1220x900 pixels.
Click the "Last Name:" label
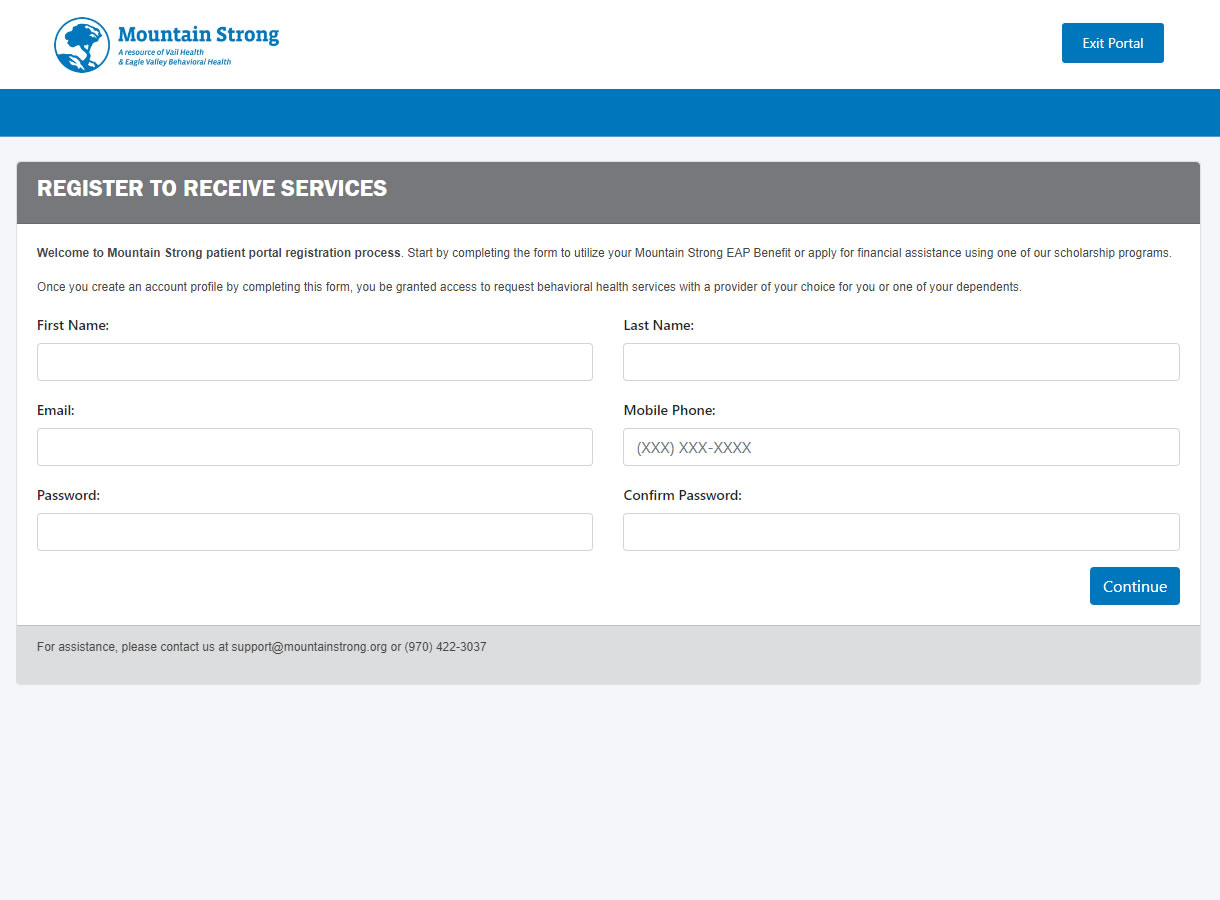tap(658, 325)
